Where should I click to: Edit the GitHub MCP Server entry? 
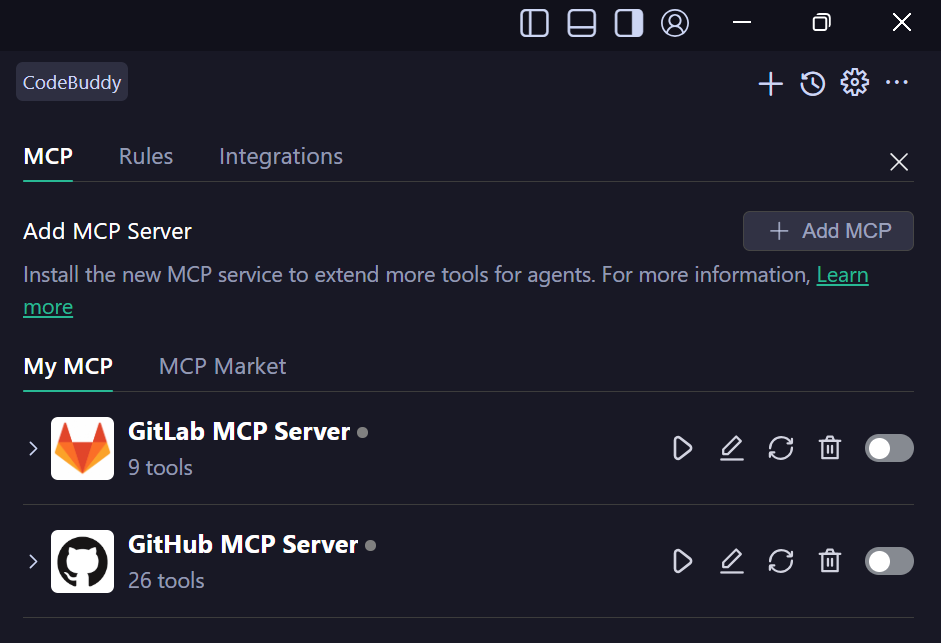(x=732, y=561)
